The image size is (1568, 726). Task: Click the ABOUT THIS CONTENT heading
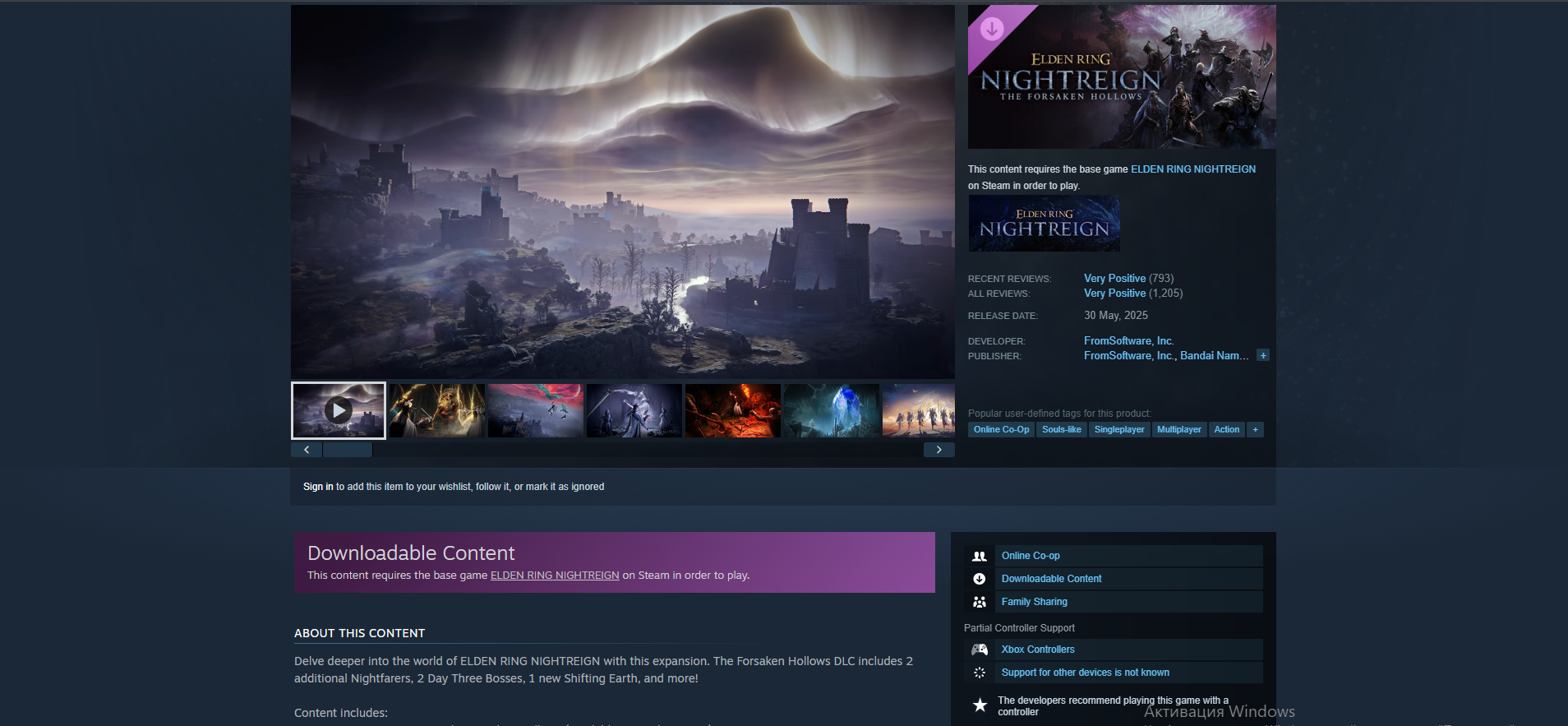point(360,633)
